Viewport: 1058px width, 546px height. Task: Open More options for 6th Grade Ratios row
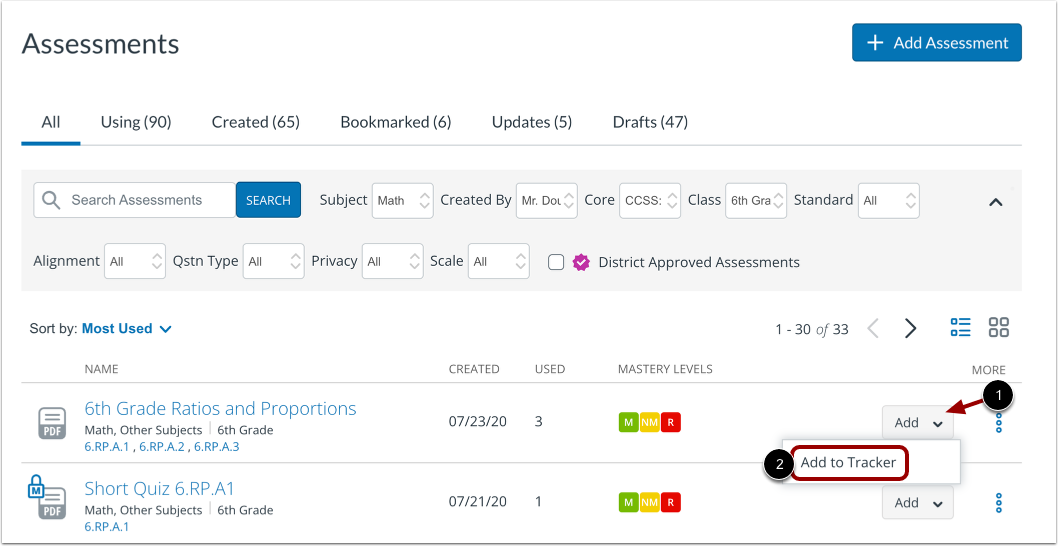(999, 423)
